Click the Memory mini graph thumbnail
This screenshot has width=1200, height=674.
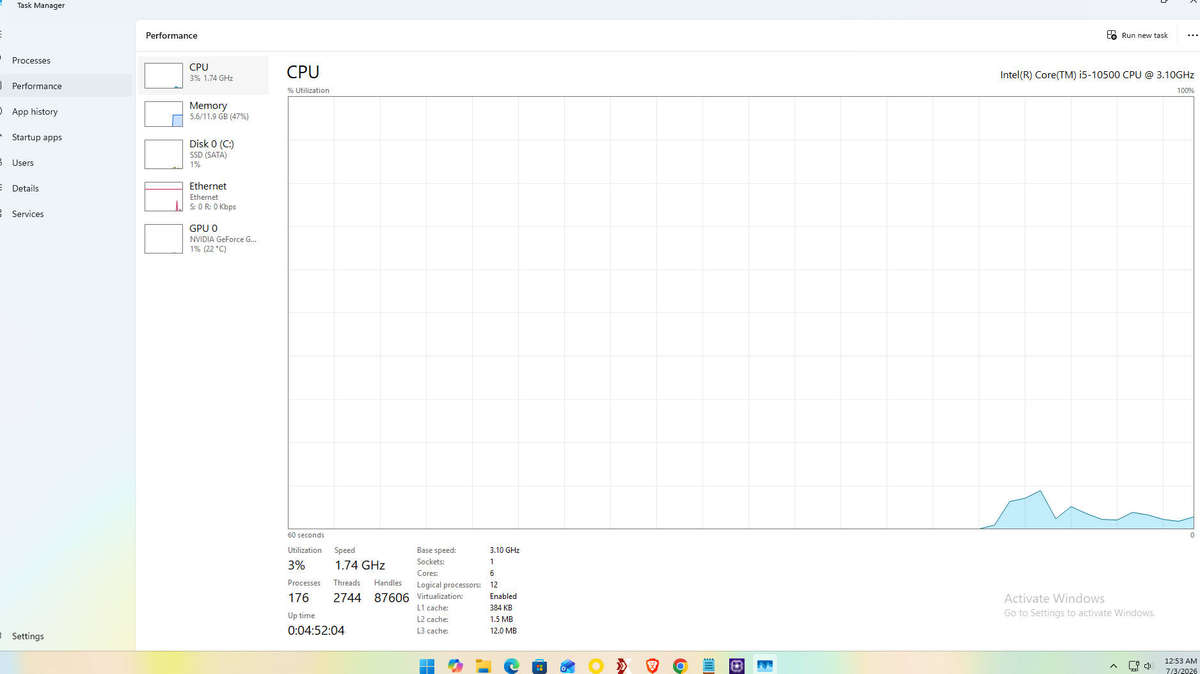coord(163,113)
